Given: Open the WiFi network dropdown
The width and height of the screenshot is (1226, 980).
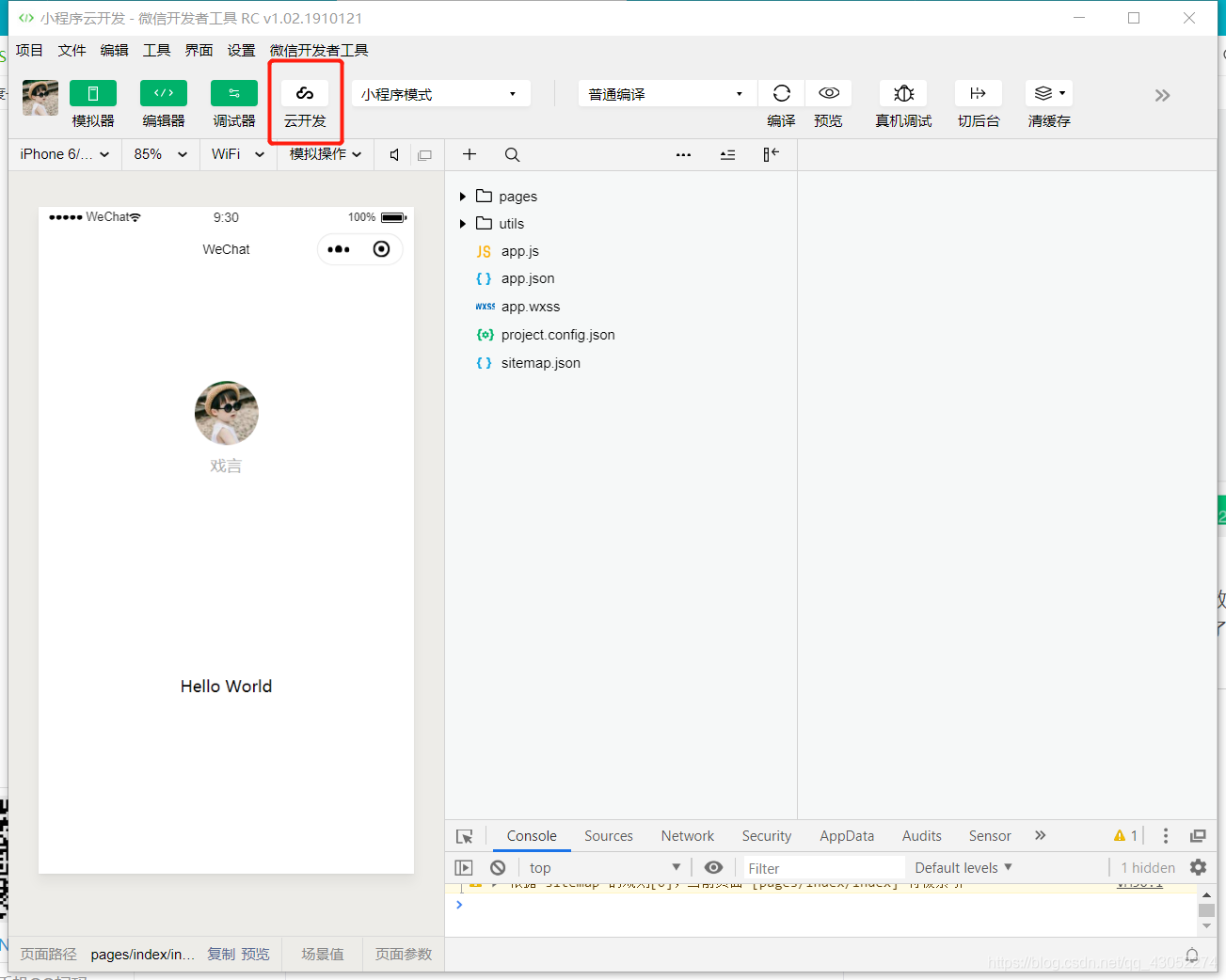Looking at the screenshot, I should 238,154.
